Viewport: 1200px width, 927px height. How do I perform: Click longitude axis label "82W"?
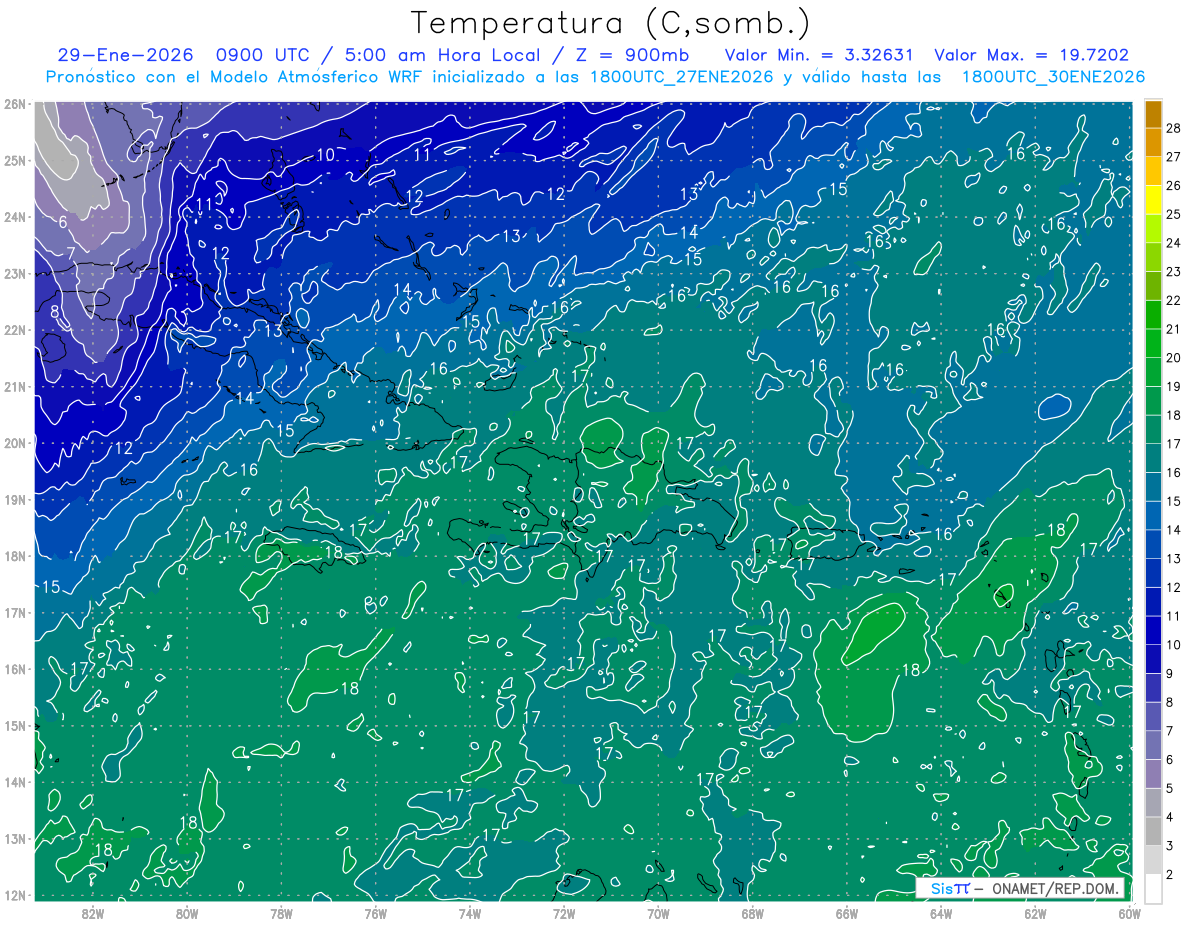coord(93,913)
